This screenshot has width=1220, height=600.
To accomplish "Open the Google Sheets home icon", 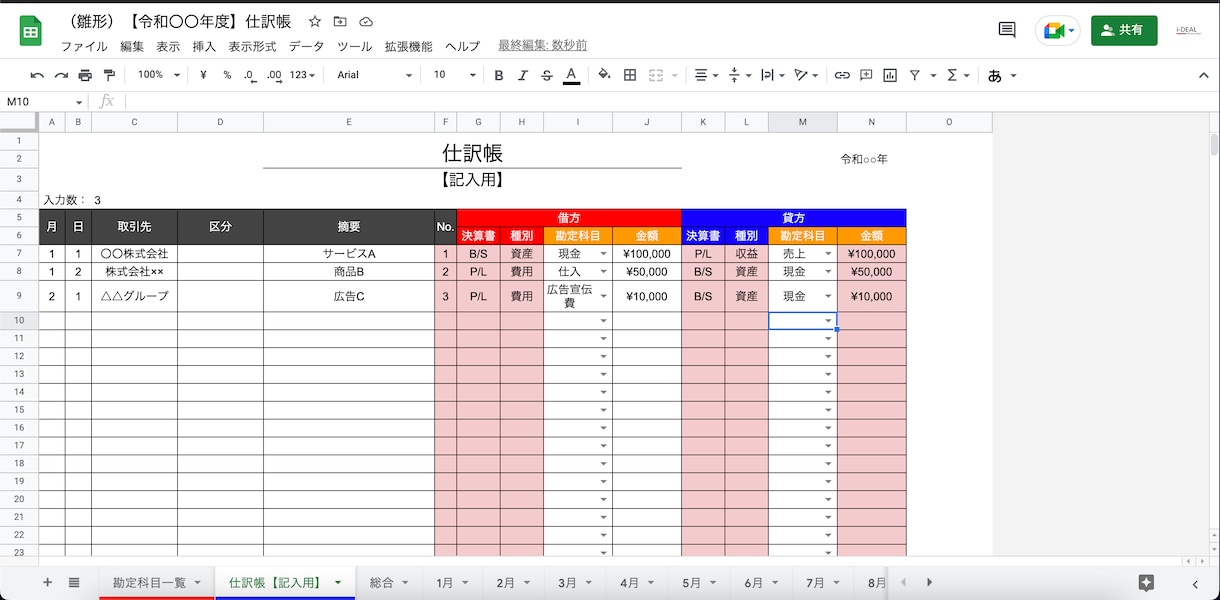I will (31, 31).
